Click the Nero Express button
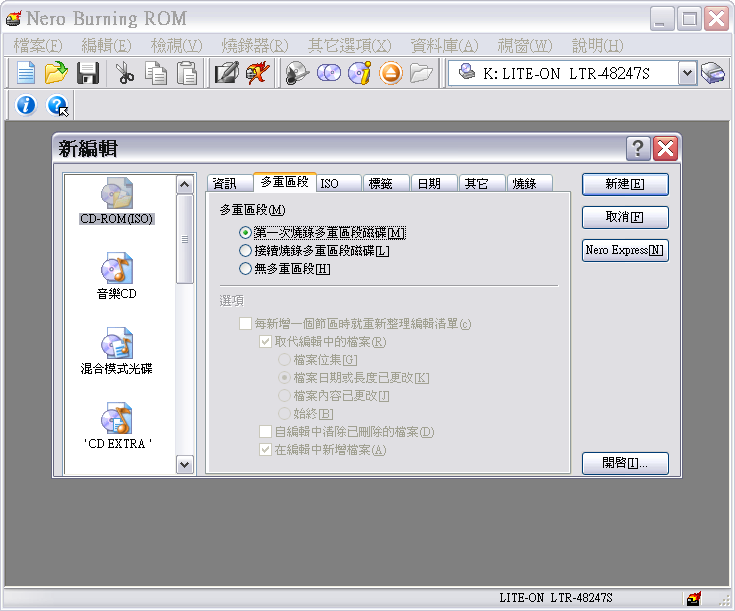Image resolution: width=735 pixels, height=611 pixels. [625, 250]
